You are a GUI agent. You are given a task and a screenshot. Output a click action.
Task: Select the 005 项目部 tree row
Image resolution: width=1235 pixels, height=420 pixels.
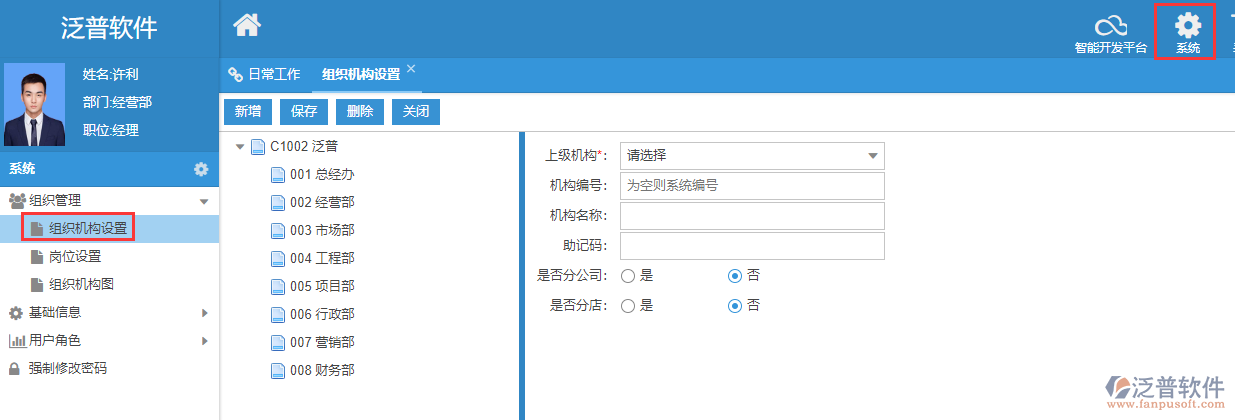pos(322,287)
